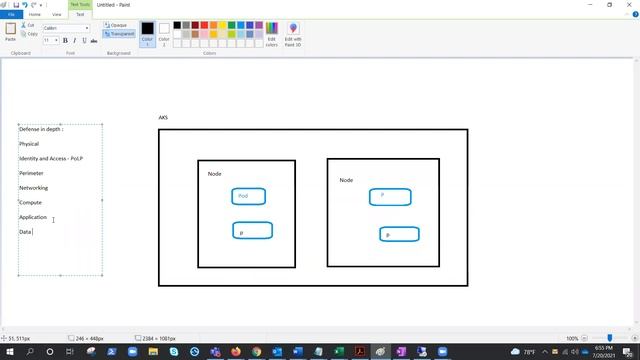Select Color 1 foreground box
The image size is (640, 360).
(x=147, y=34)
